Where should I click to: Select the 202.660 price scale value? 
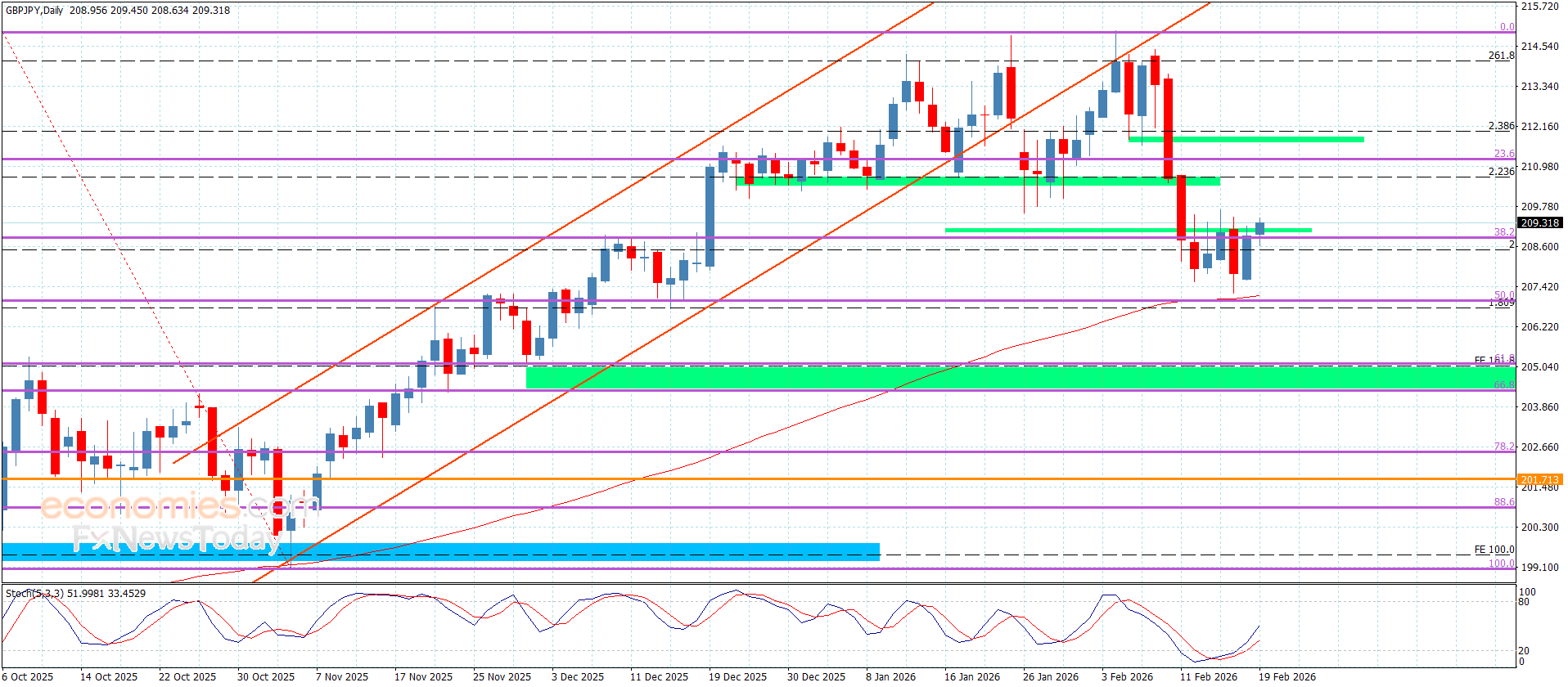pyautogui.click(x=1539, y=447)
